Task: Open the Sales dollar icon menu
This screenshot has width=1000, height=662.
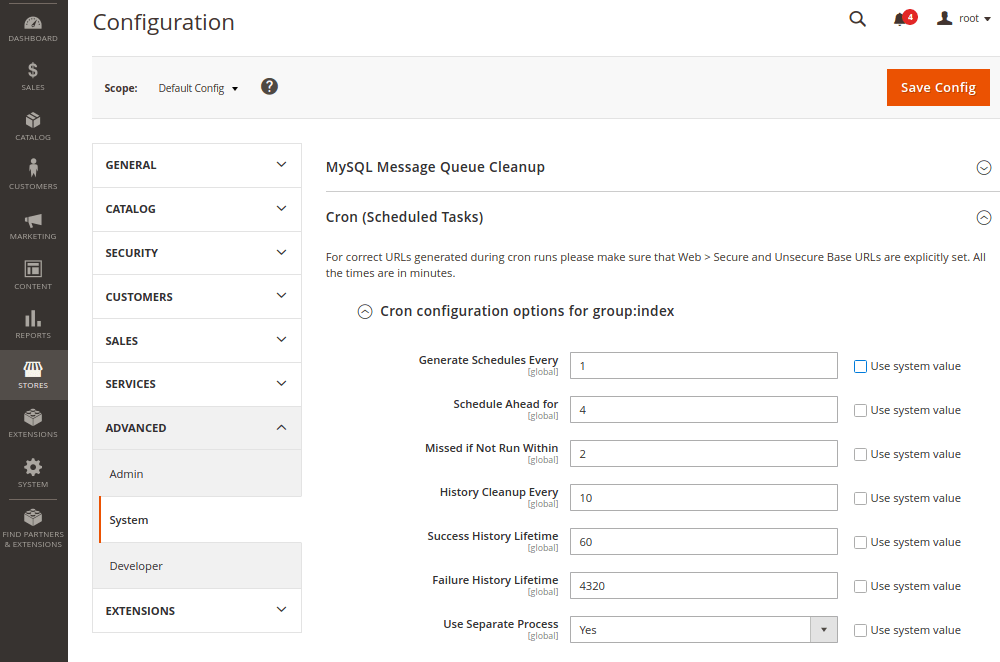Action: click(x=33, y=76)
